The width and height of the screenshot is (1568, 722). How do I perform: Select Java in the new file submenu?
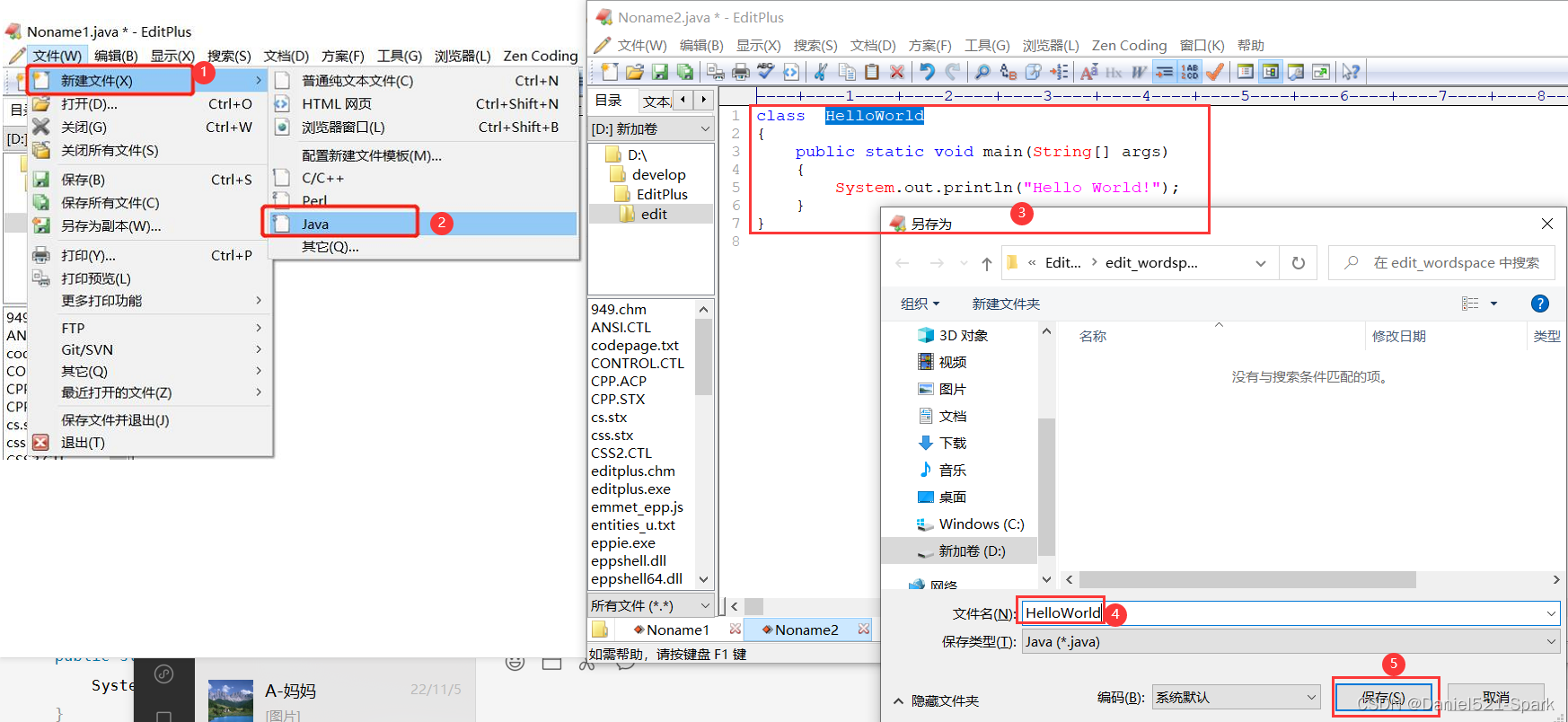[x=424, y=224]
